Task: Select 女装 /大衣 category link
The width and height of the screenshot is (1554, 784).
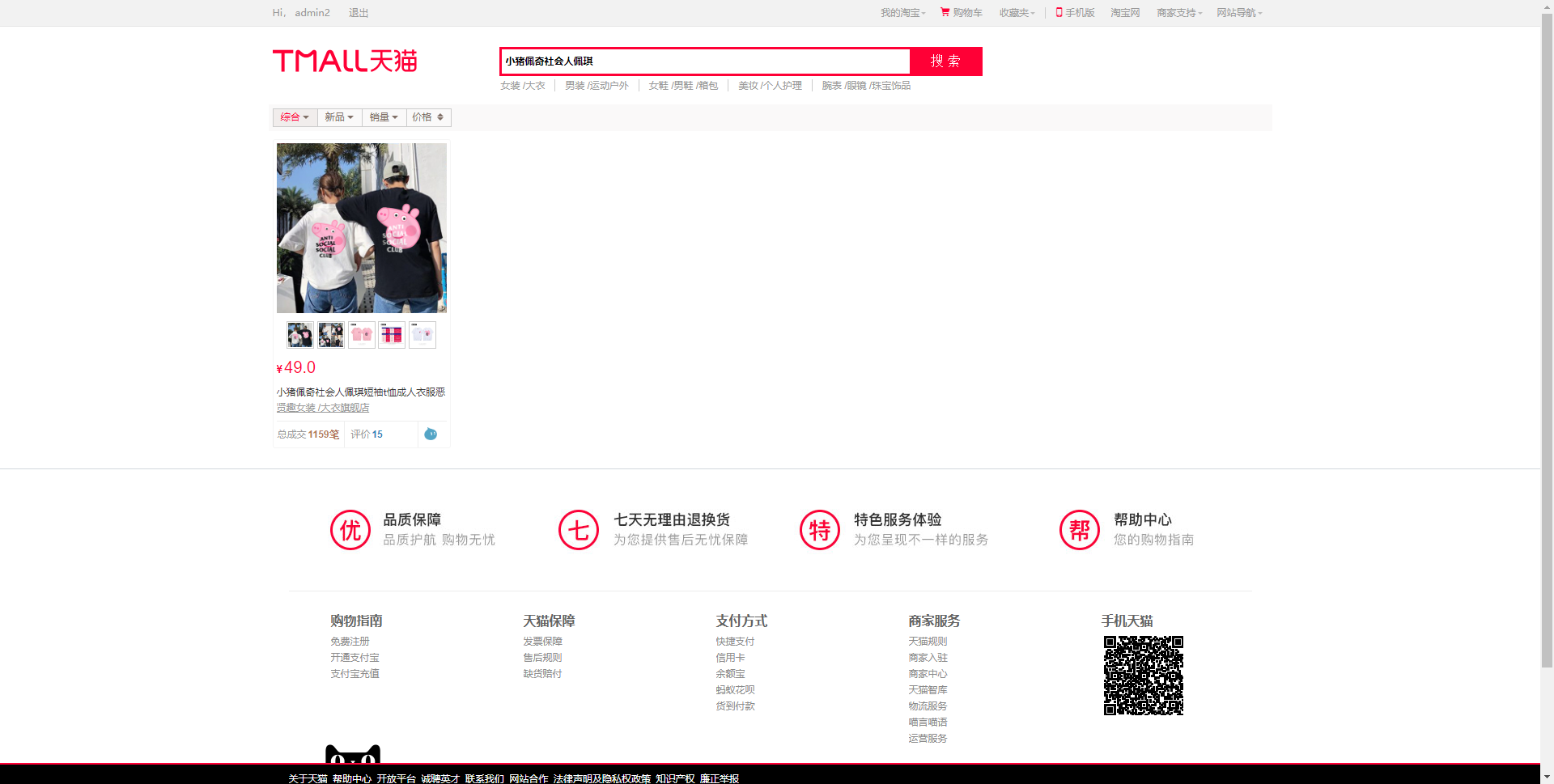Action: [x=523, y=86]
